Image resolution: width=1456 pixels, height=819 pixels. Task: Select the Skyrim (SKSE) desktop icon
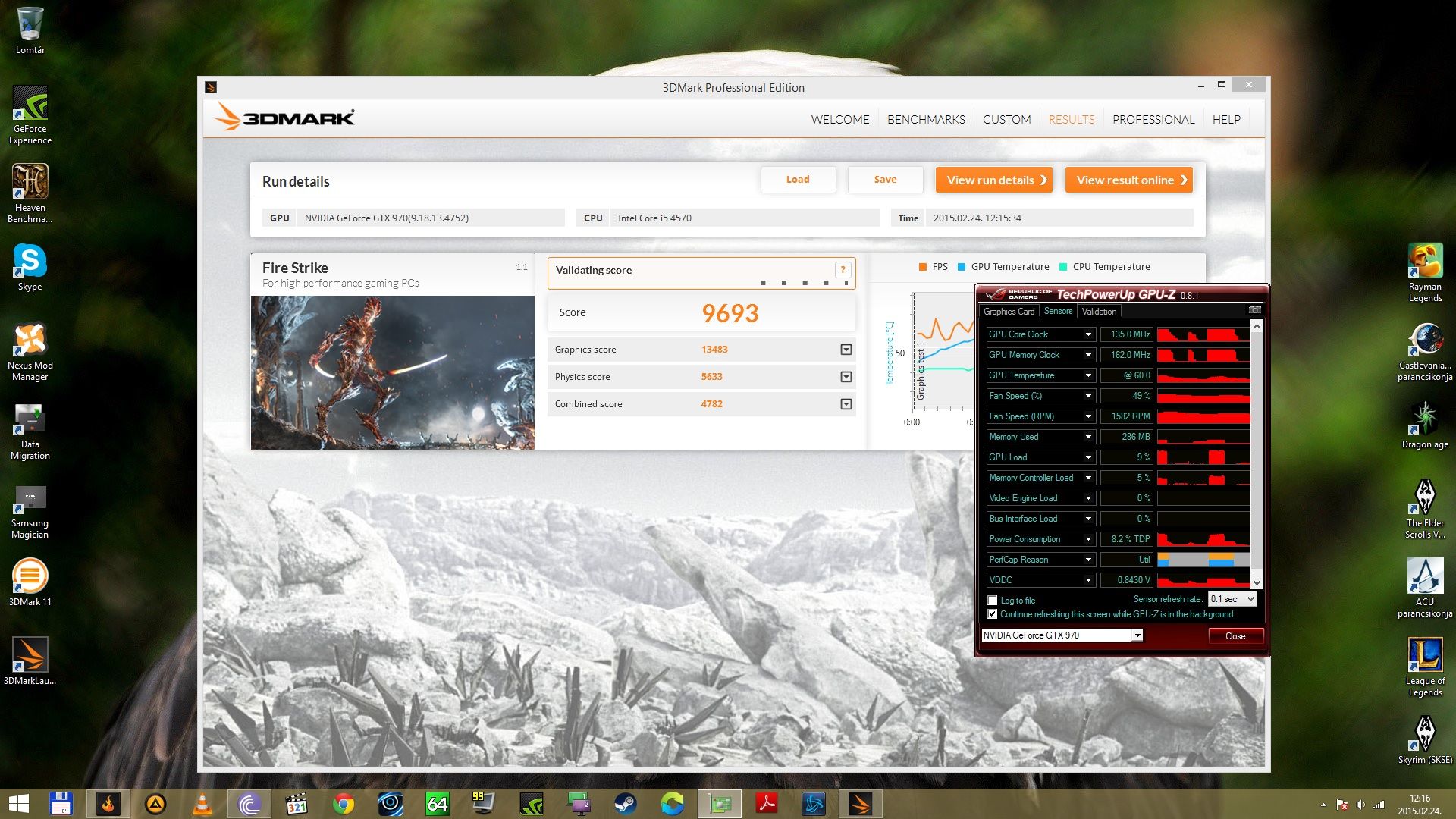[x=1425, y=740]
